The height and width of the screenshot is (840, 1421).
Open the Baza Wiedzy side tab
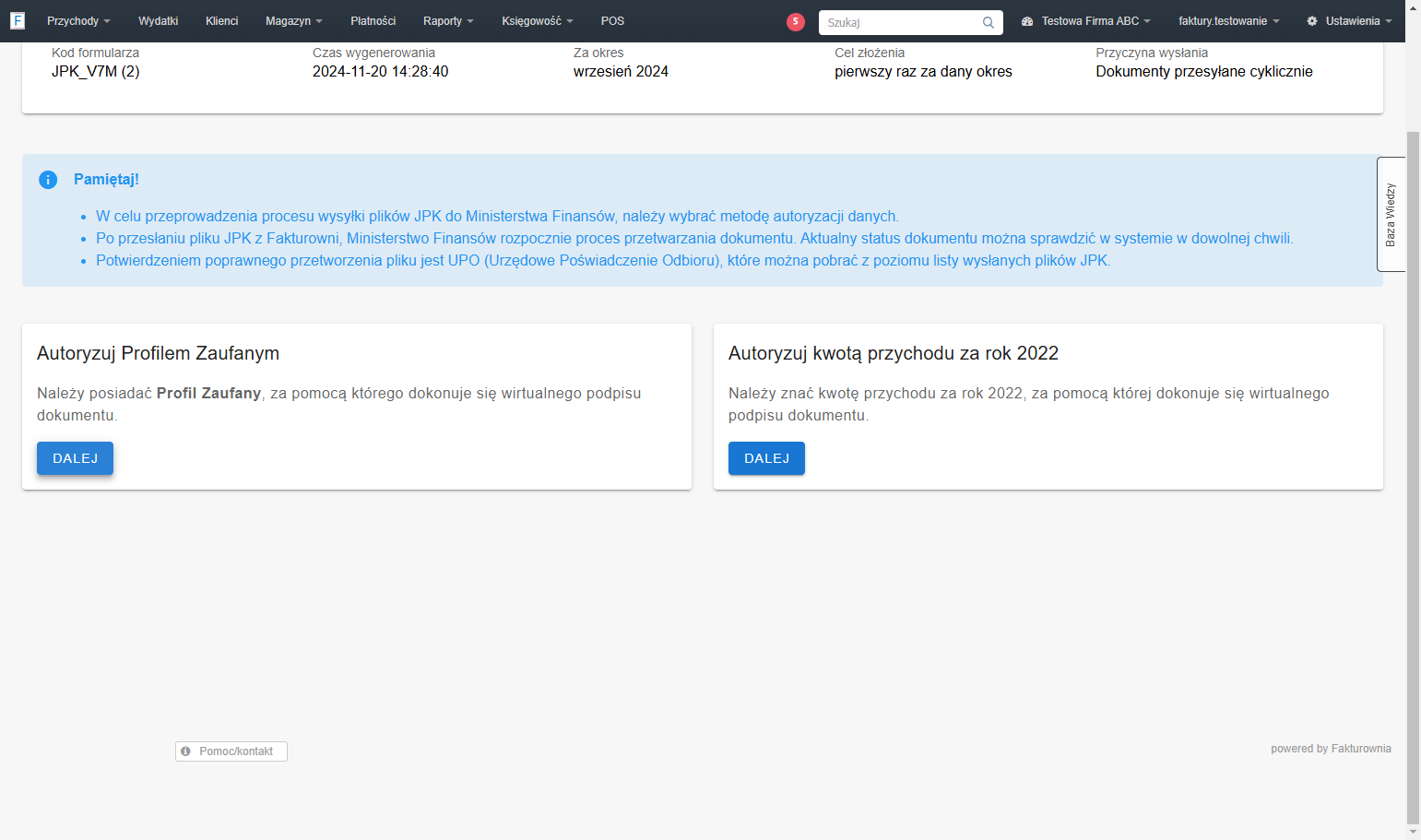1391,214
